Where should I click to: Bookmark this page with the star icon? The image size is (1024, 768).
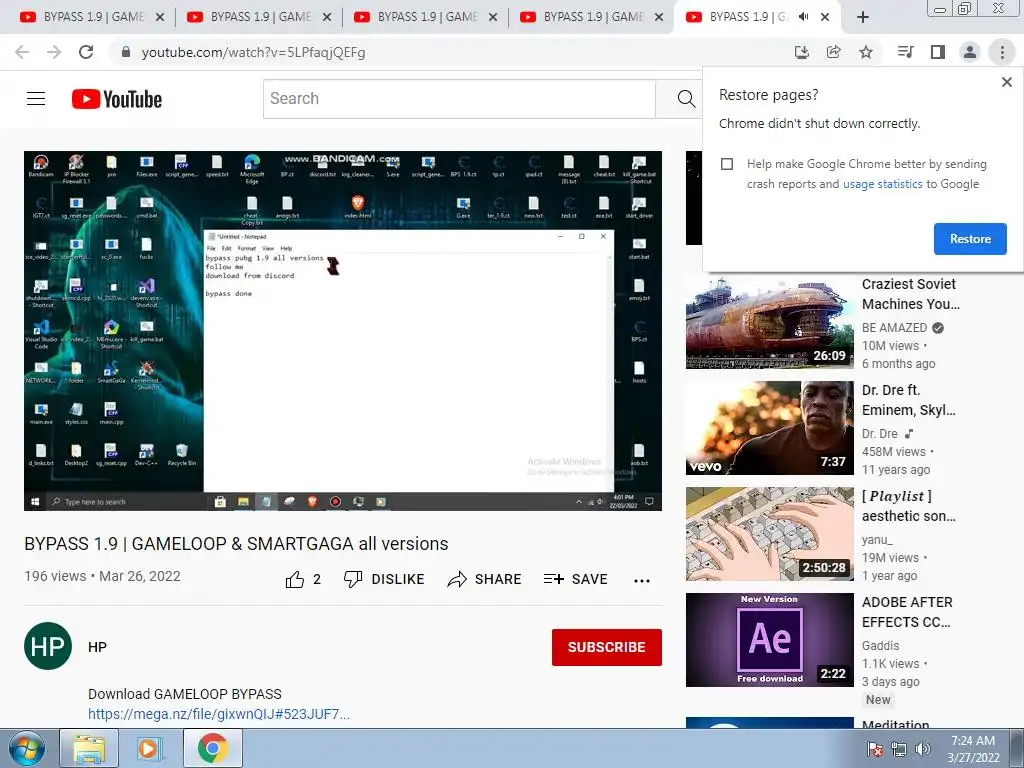[x=866, y=52]
